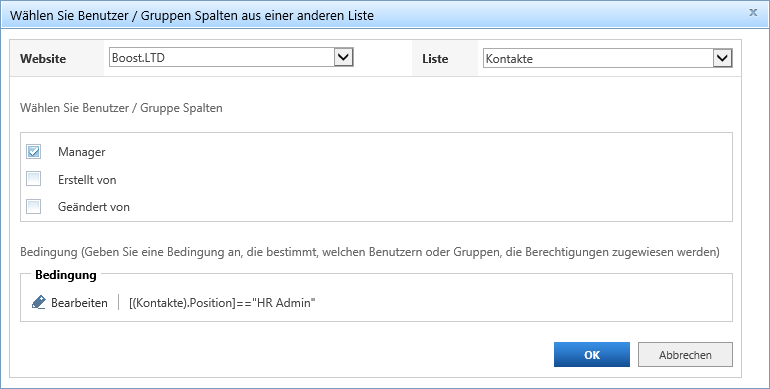The image size is (770, 389).
Task: Click the Bedingung group title
Action: coord(66,275)
